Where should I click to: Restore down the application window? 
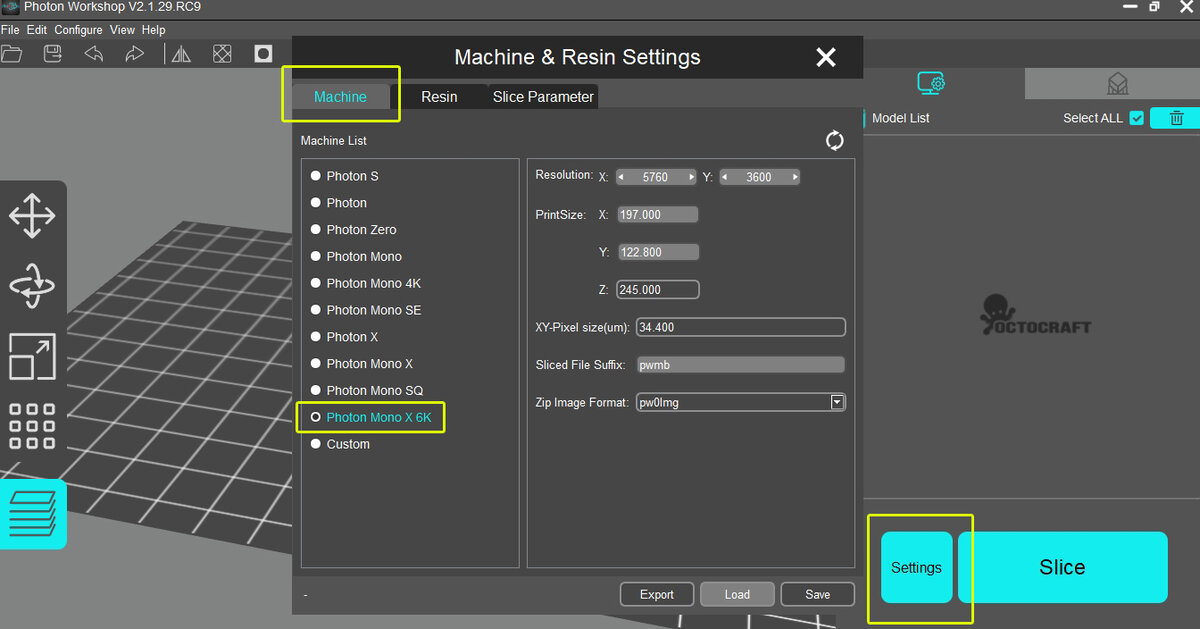(1154, 7)
